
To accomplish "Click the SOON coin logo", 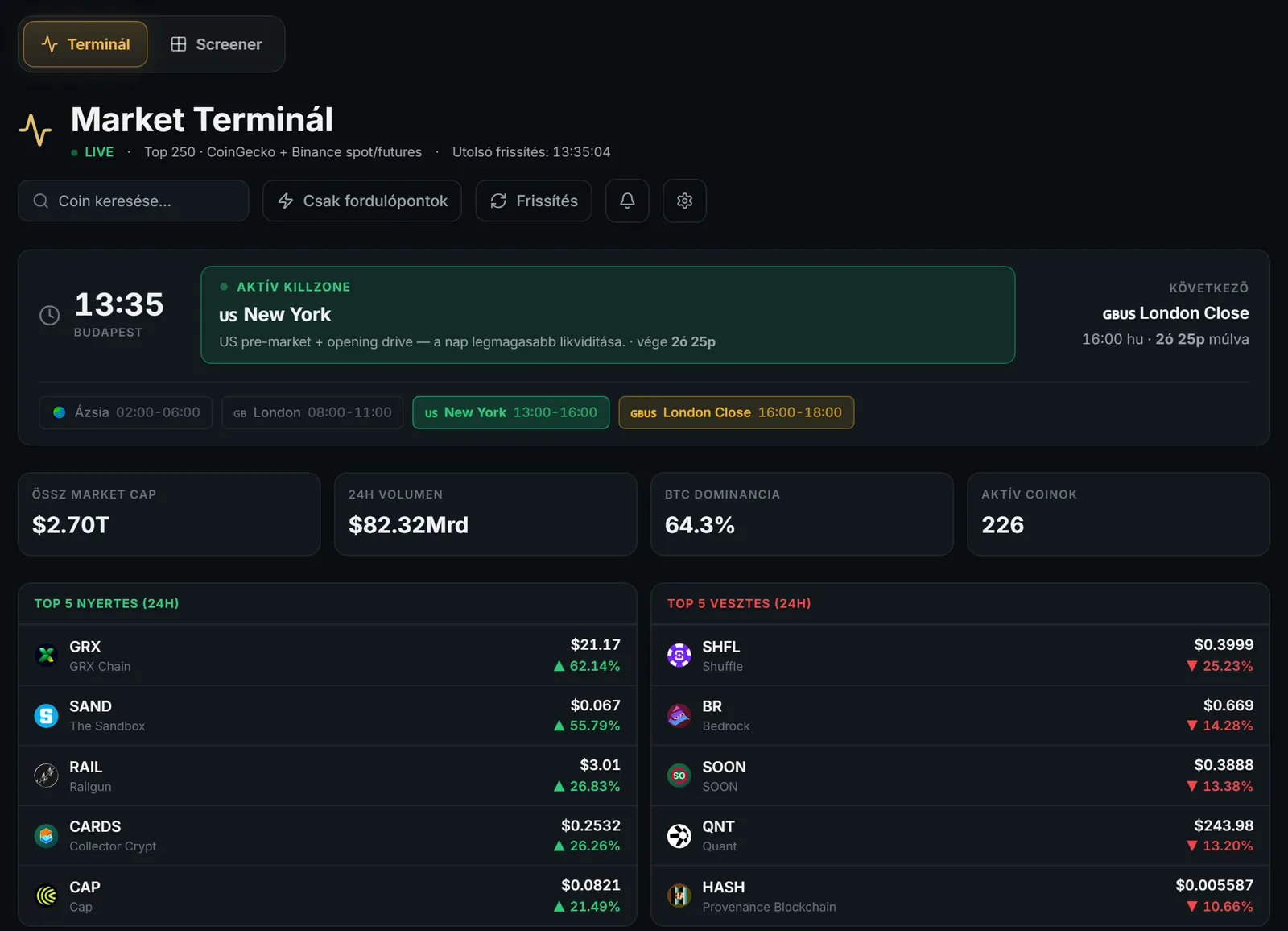I will coord(679,776).
